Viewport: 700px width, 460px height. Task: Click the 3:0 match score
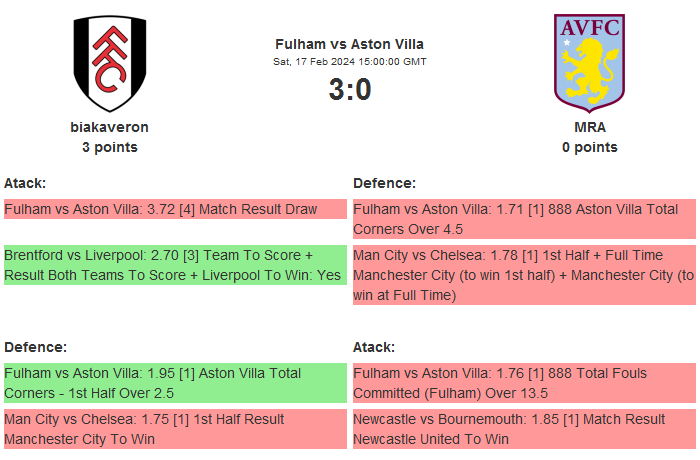click(349, 90)
